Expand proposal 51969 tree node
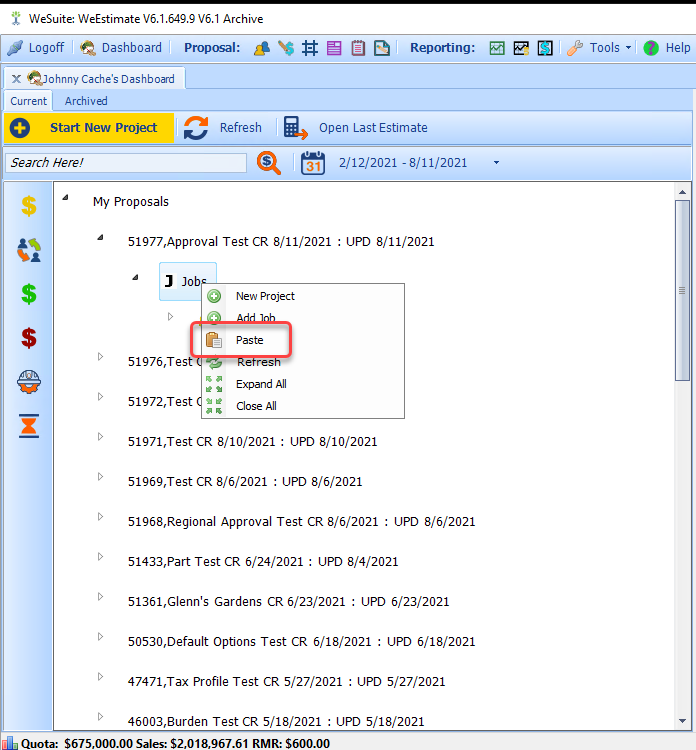The image size is (696, 750). click(100, 476)
